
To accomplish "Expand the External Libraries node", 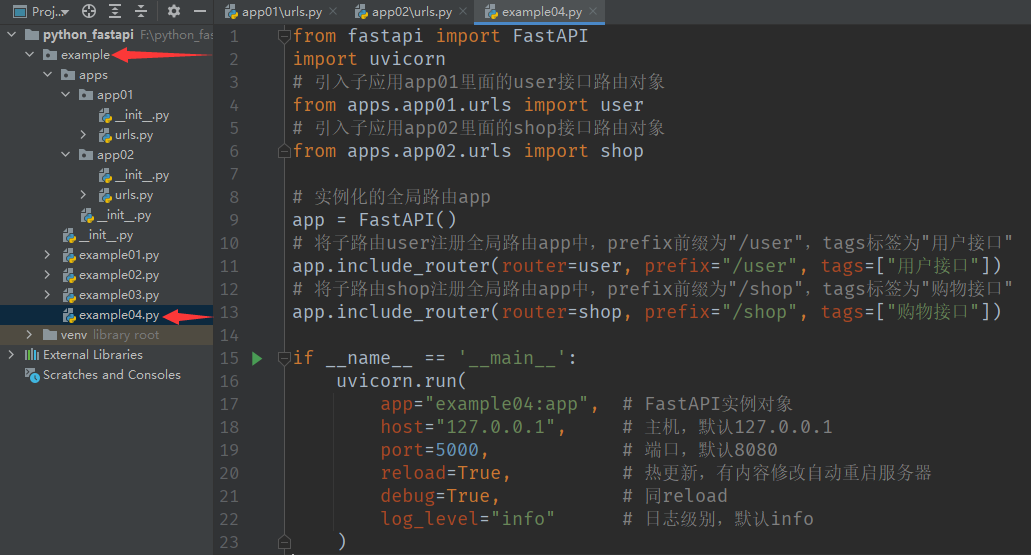I will click(x=12, y=355).
